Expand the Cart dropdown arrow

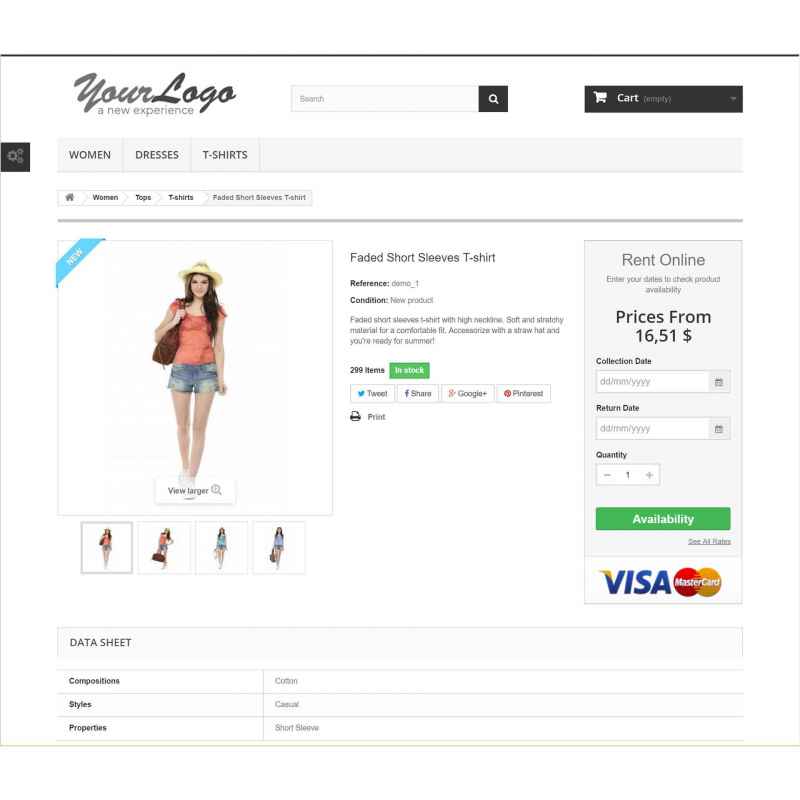click(x=733, y=98)
